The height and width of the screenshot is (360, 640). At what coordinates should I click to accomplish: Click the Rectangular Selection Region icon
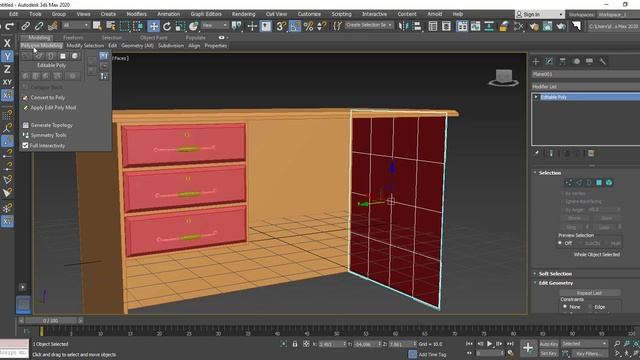(124, 27)
